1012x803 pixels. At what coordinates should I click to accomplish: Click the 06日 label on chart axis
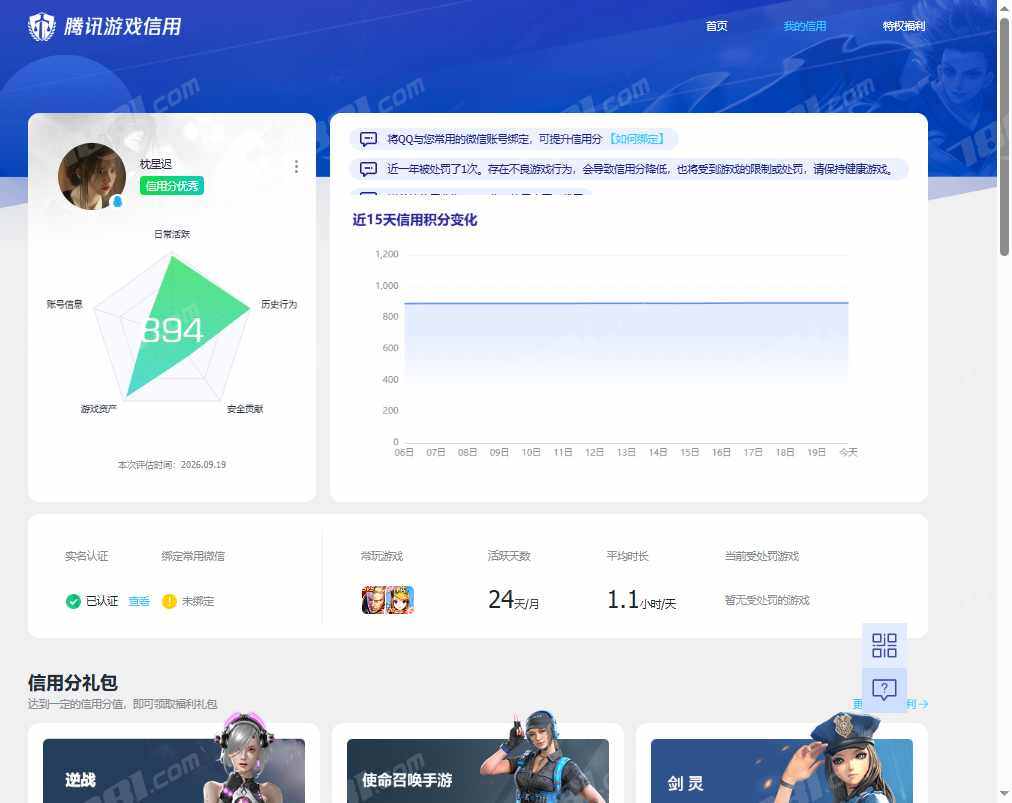tap(404, 452)
